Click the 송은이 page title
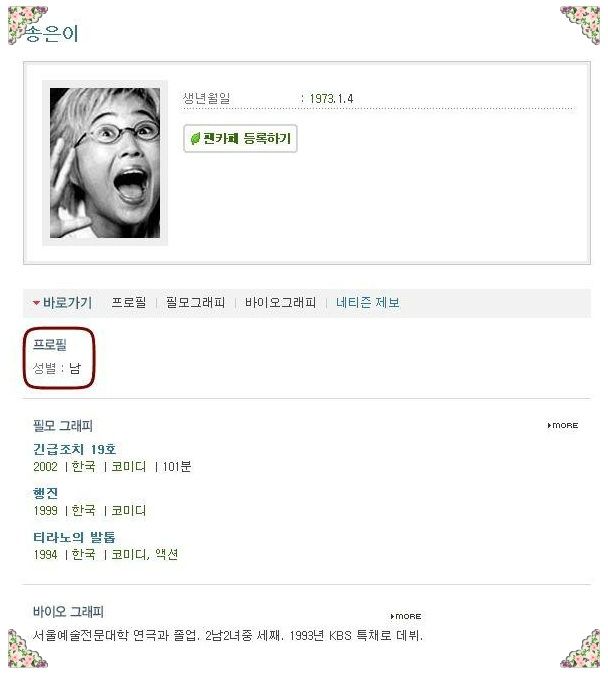 (x=52, y=34)
